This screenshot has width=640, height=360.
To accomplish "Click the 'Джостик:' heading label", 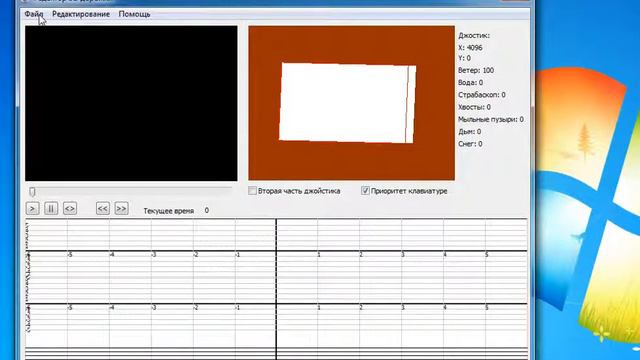I will click(x=474, y=36).
